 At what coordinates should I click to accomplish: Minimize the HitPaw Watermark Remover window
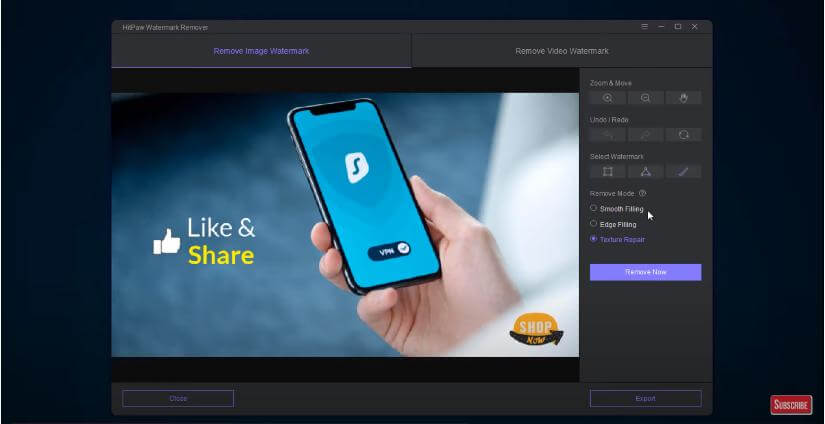[661, 26]
